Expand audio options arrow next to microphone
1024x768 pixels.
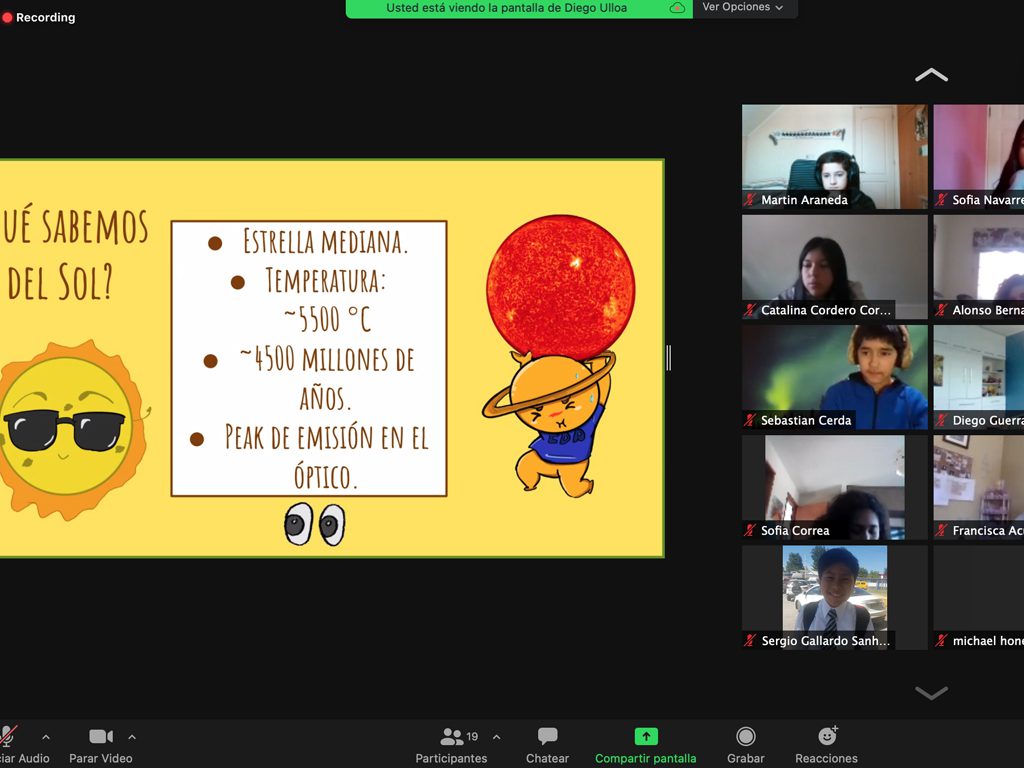pos(45,737)
